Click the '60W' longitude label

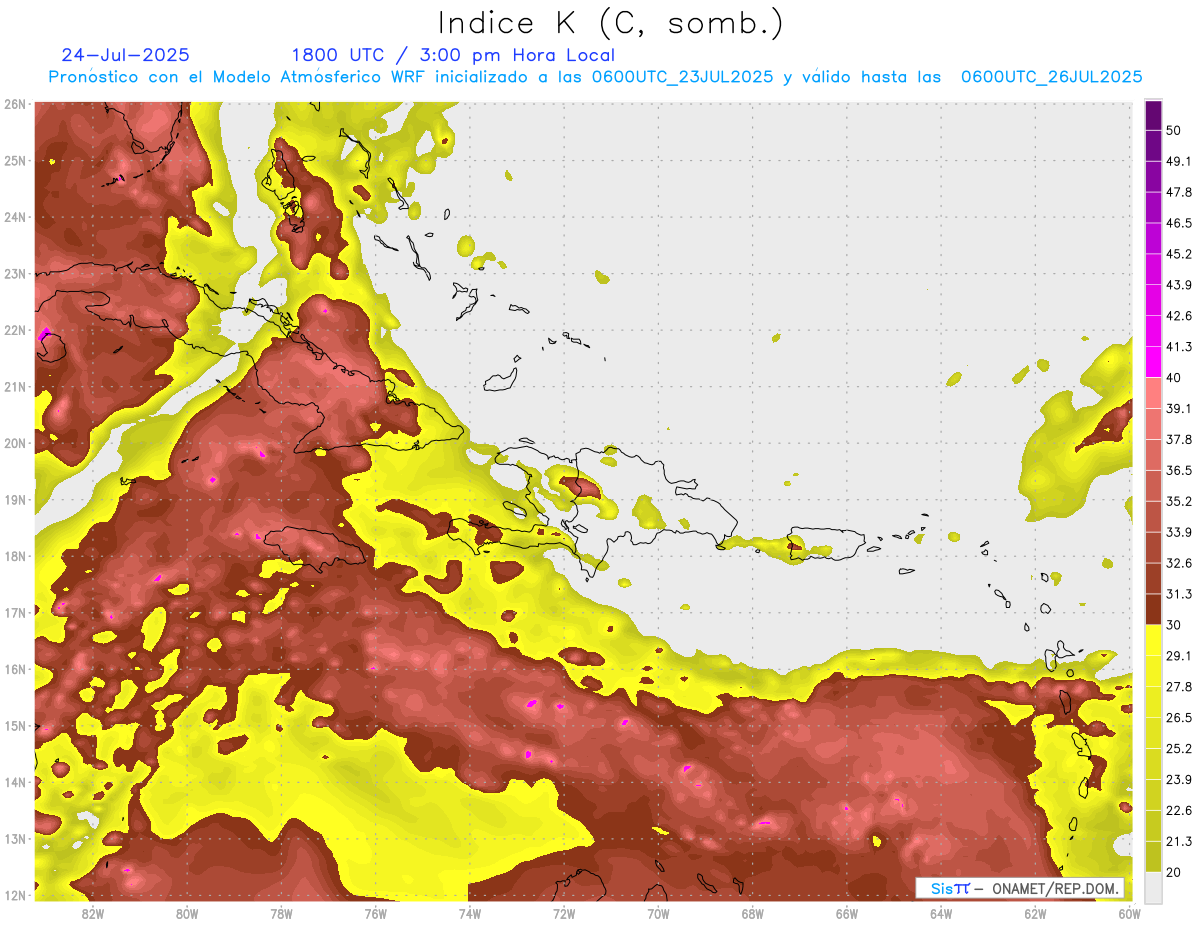1129,914
